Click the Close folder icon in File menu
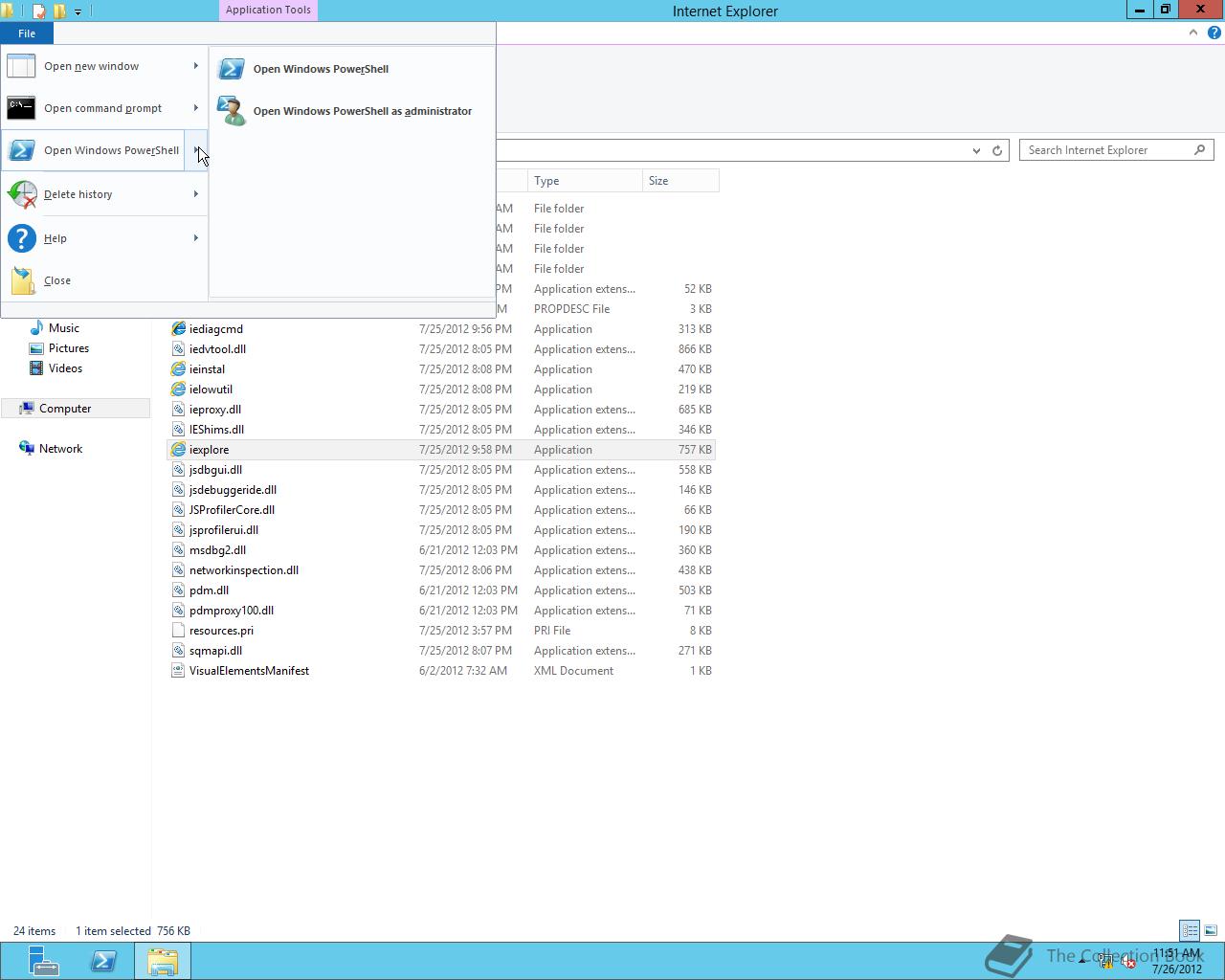Image resolution: width=1225 pixels, height=980 pixels. pos(23,280)
